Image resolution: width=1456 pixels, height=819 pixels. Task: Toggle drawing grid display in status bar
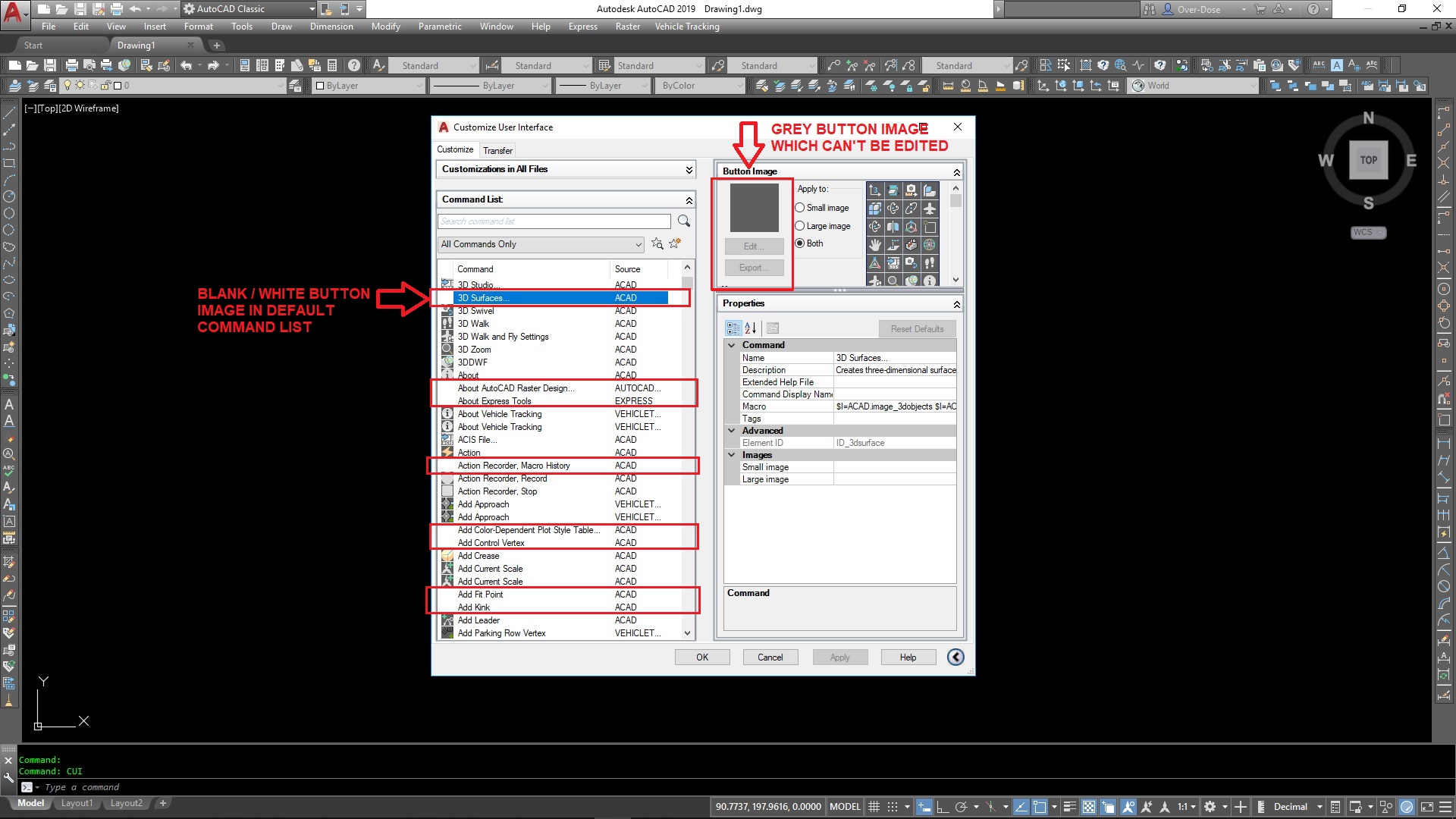874,807
